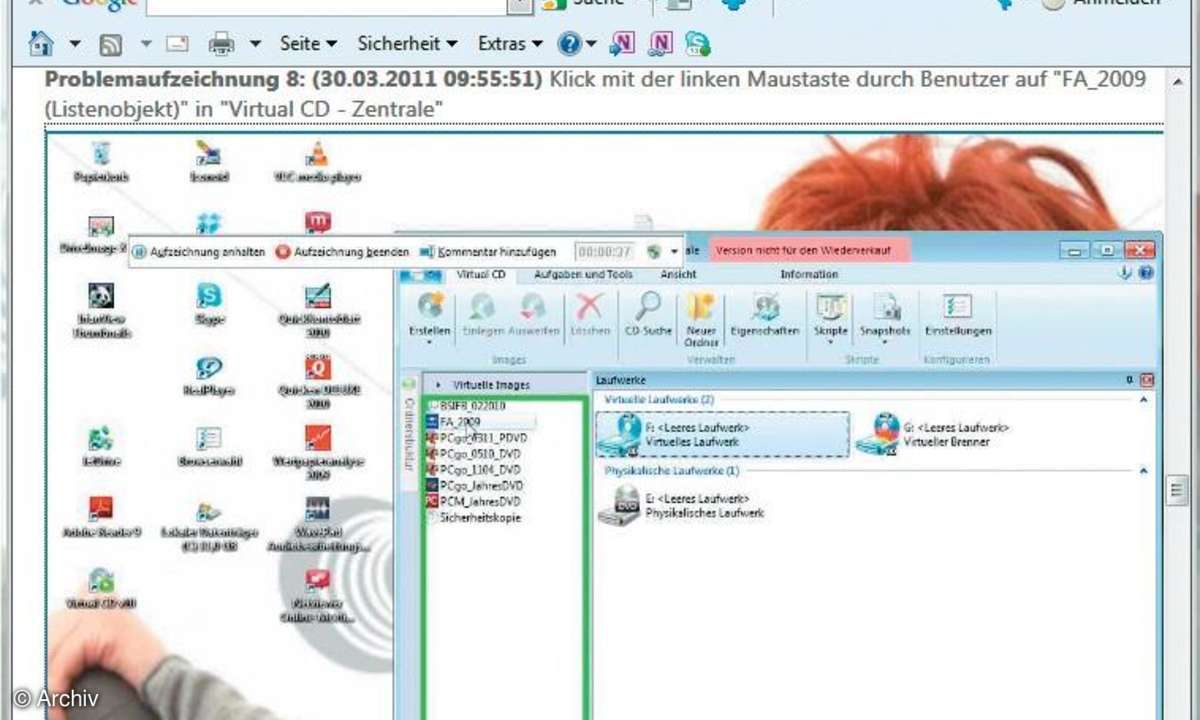Viewport: 1200px width, 720px height.
Task: Select PCM_JahresDVD in the image list
Action: [474, 501]
